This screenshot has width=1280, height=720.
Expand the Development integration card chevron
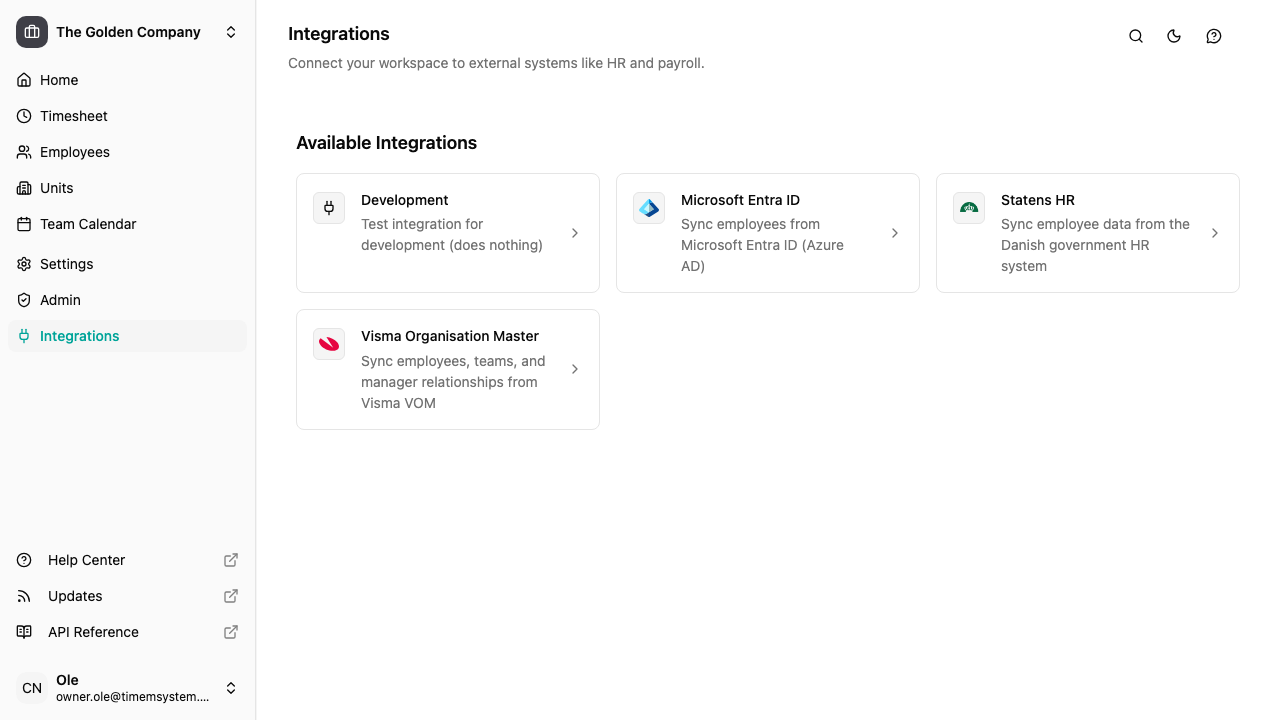575,233
